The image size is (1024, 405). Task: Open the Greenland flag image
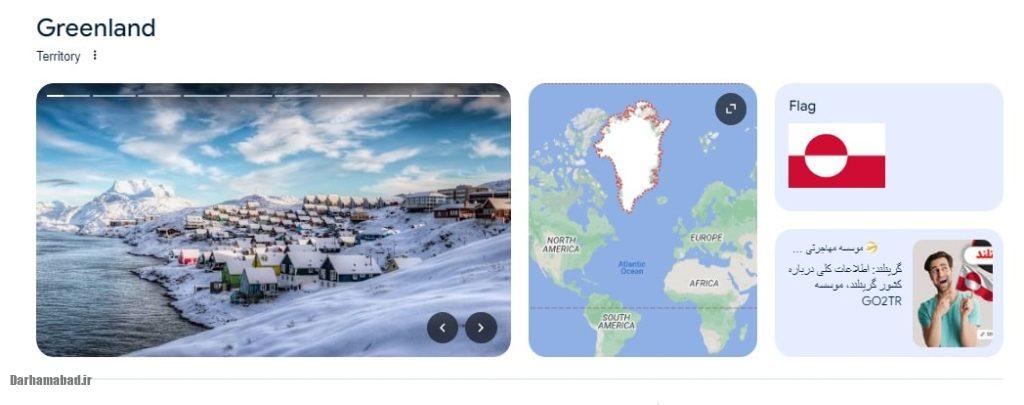[x=837, y=155]
